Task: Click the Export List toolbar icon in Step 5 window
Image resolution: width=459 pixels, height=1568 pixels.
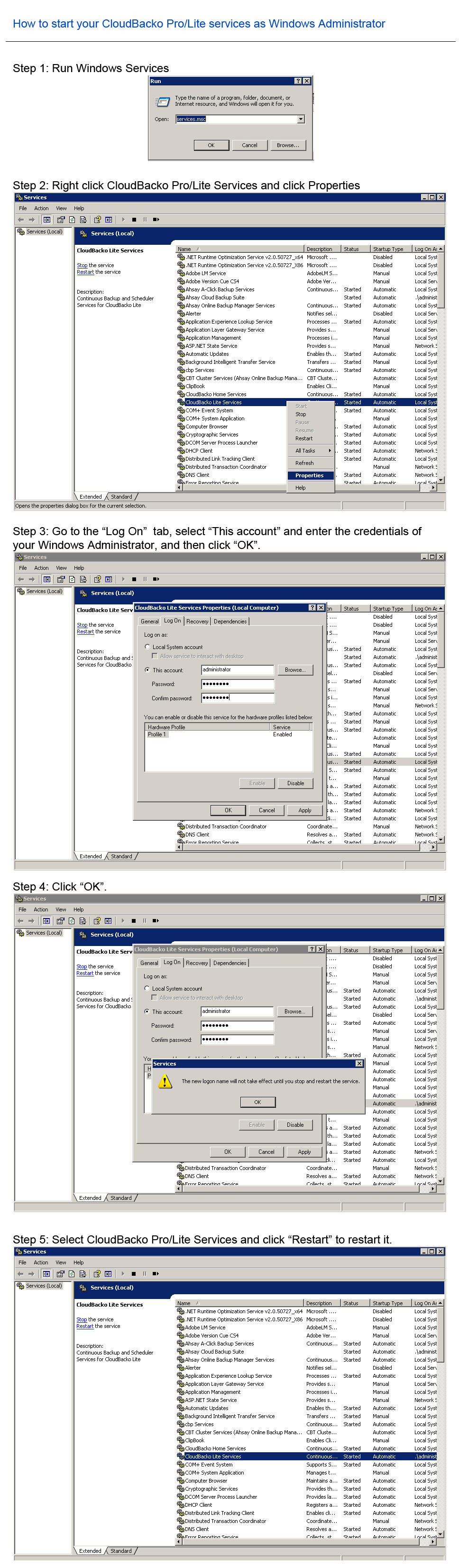Action: click(82, 1274)
